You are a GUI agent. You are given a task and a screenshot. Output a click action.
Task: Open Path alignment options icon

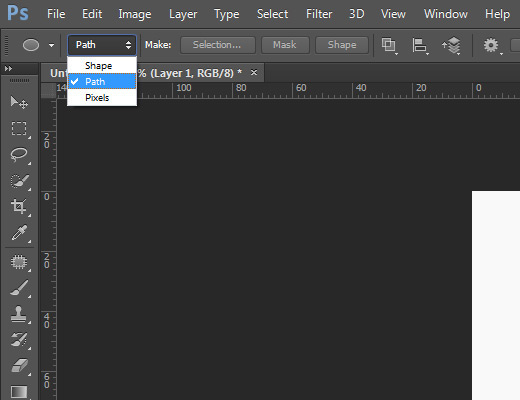tap(420, 45)
